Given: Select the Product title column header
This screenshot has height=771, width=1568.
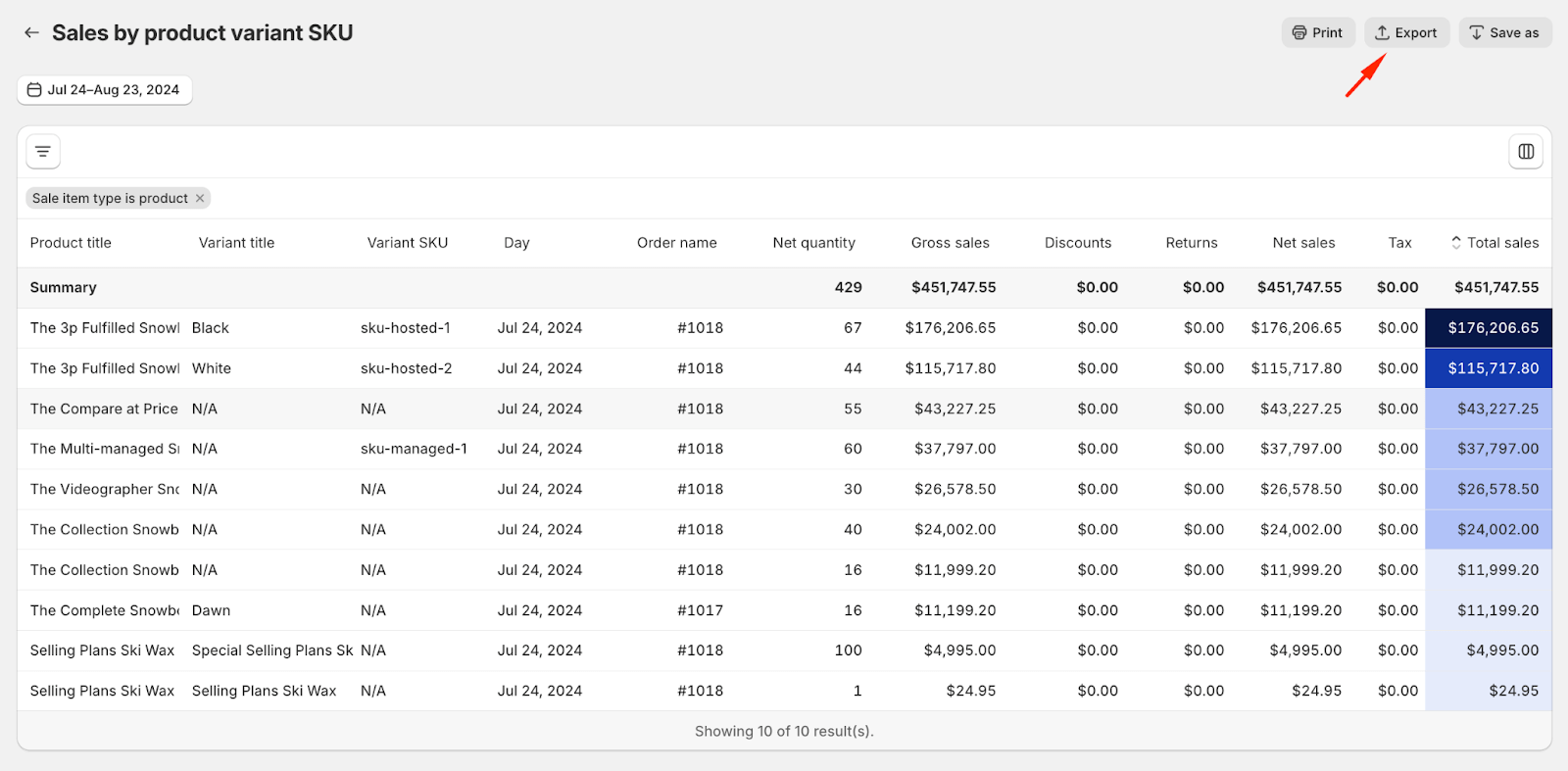Looking at the screenshot, I should click(x=71, y=243).
